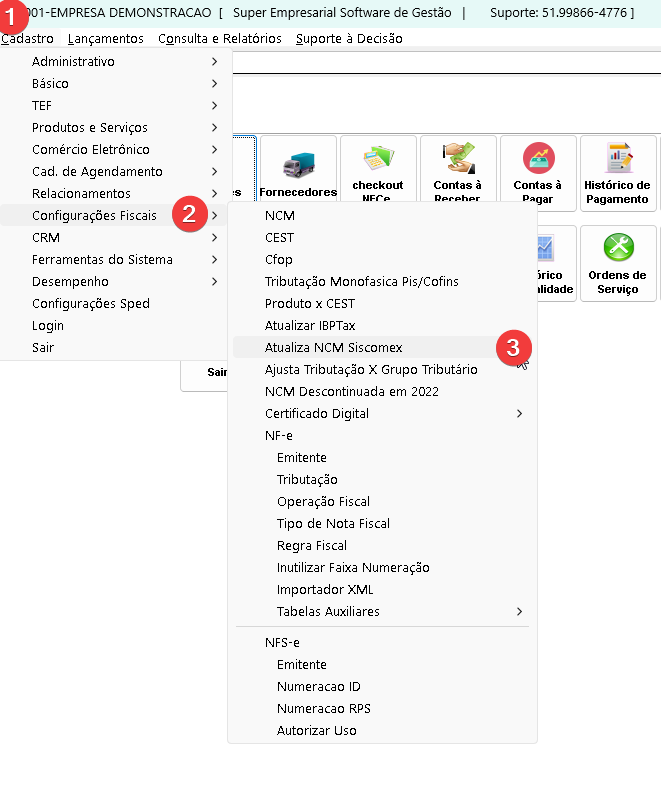Open Ordens de Serviço wrench icon
Image resolution: width=661 pixels, height=810 pixels.
[x=617, y=262]
